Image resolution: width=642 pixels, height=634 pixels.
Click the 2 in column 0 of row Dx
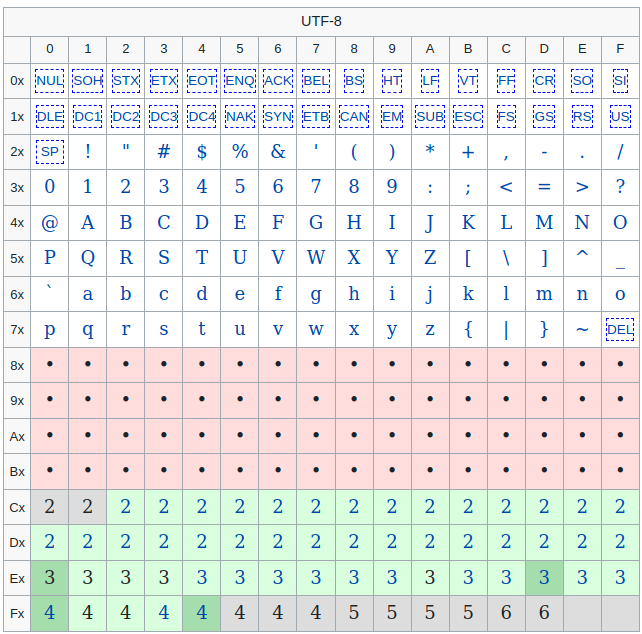[x=50, y=542]
